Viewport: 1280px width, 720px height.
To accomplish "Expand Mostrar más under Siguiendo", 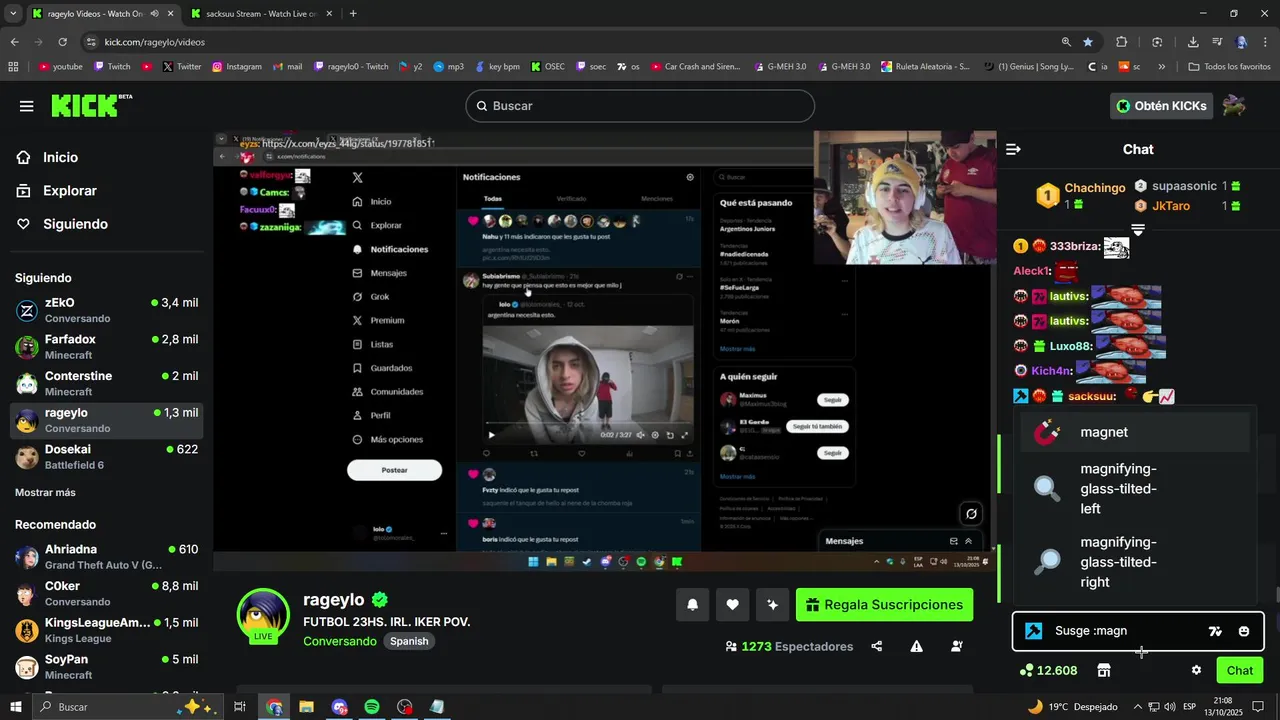I will tap(45, 493).
